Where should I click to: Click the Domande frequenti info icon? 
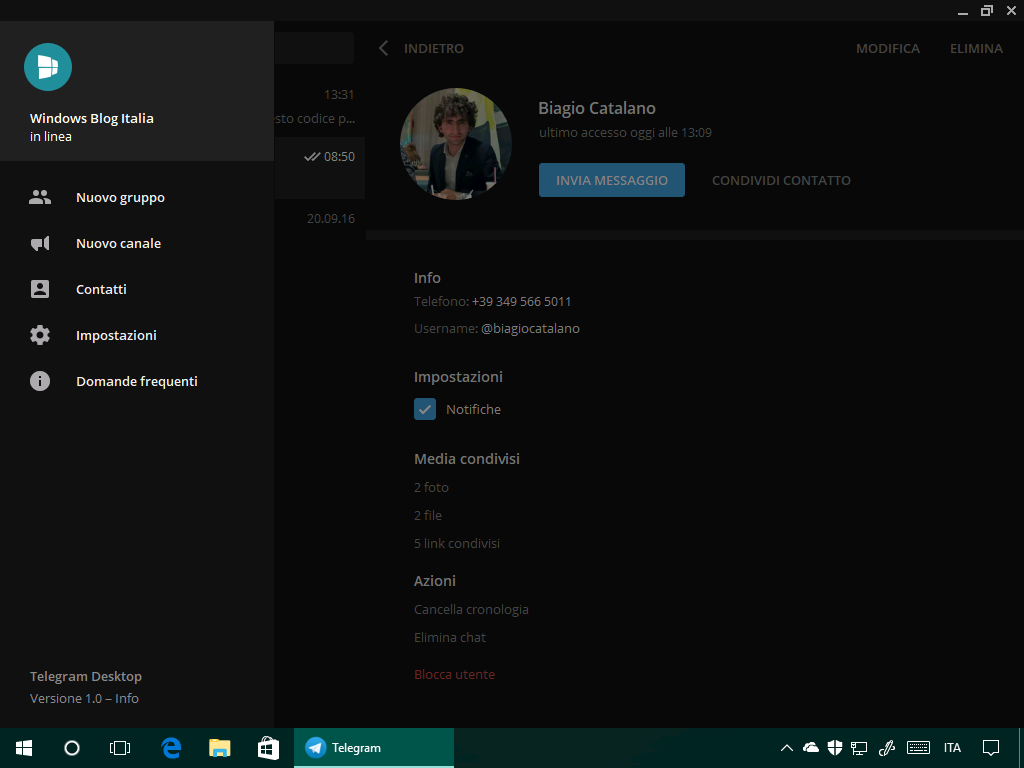click(40, 381)
